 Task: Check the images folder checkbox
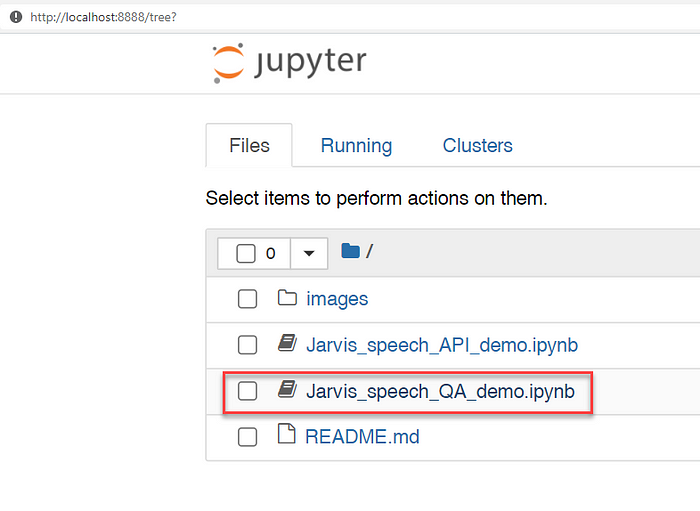click(247, 299)
